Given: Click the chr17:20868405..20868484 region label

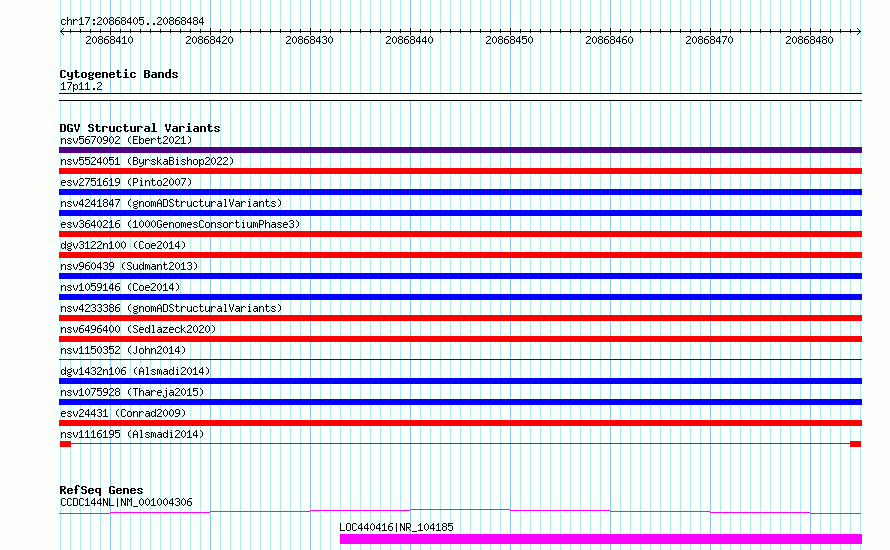Looking at the screenshot, I should (x=132, y=21).
